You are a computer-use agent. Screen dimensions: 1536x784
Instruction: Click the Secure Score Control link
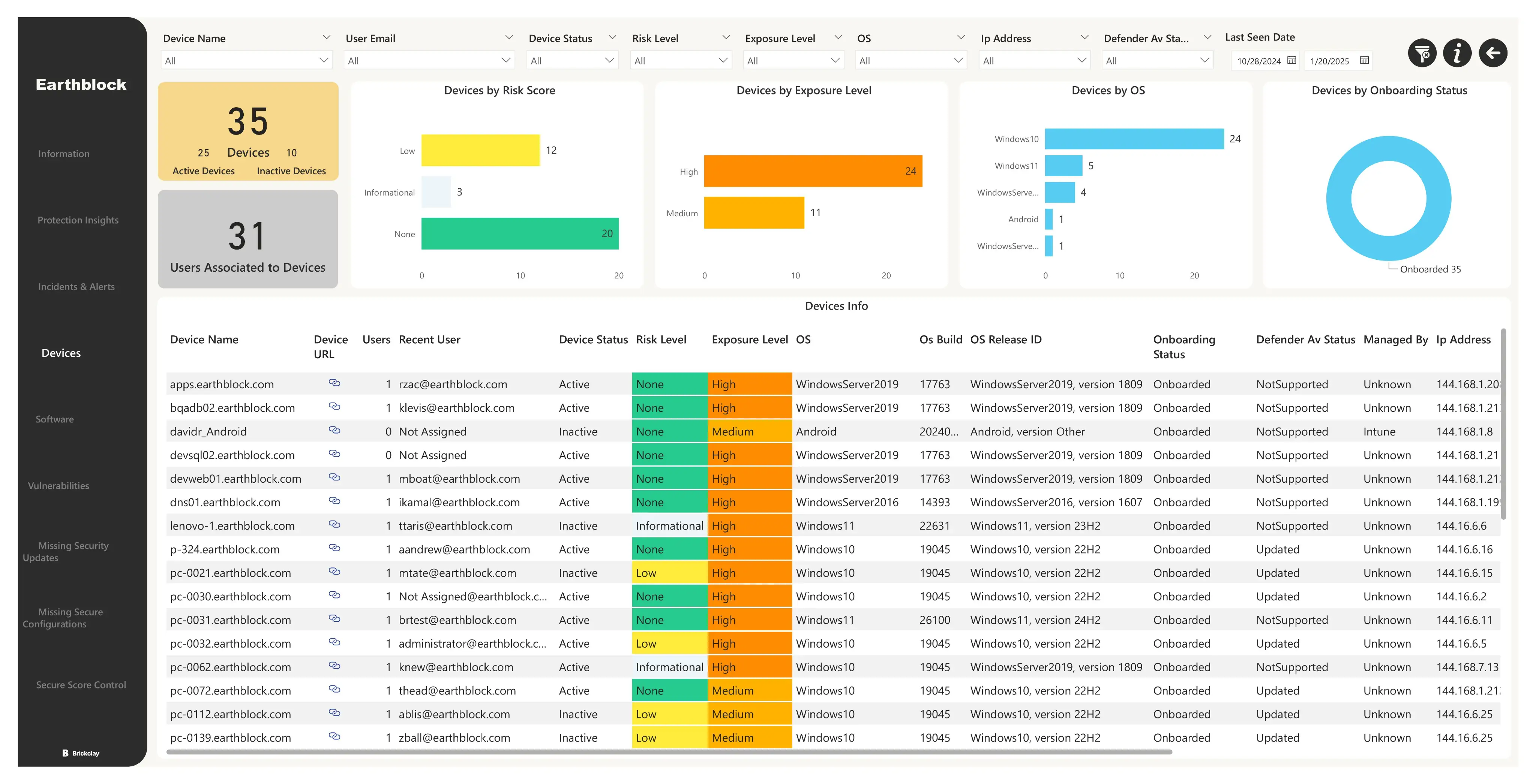81,685
